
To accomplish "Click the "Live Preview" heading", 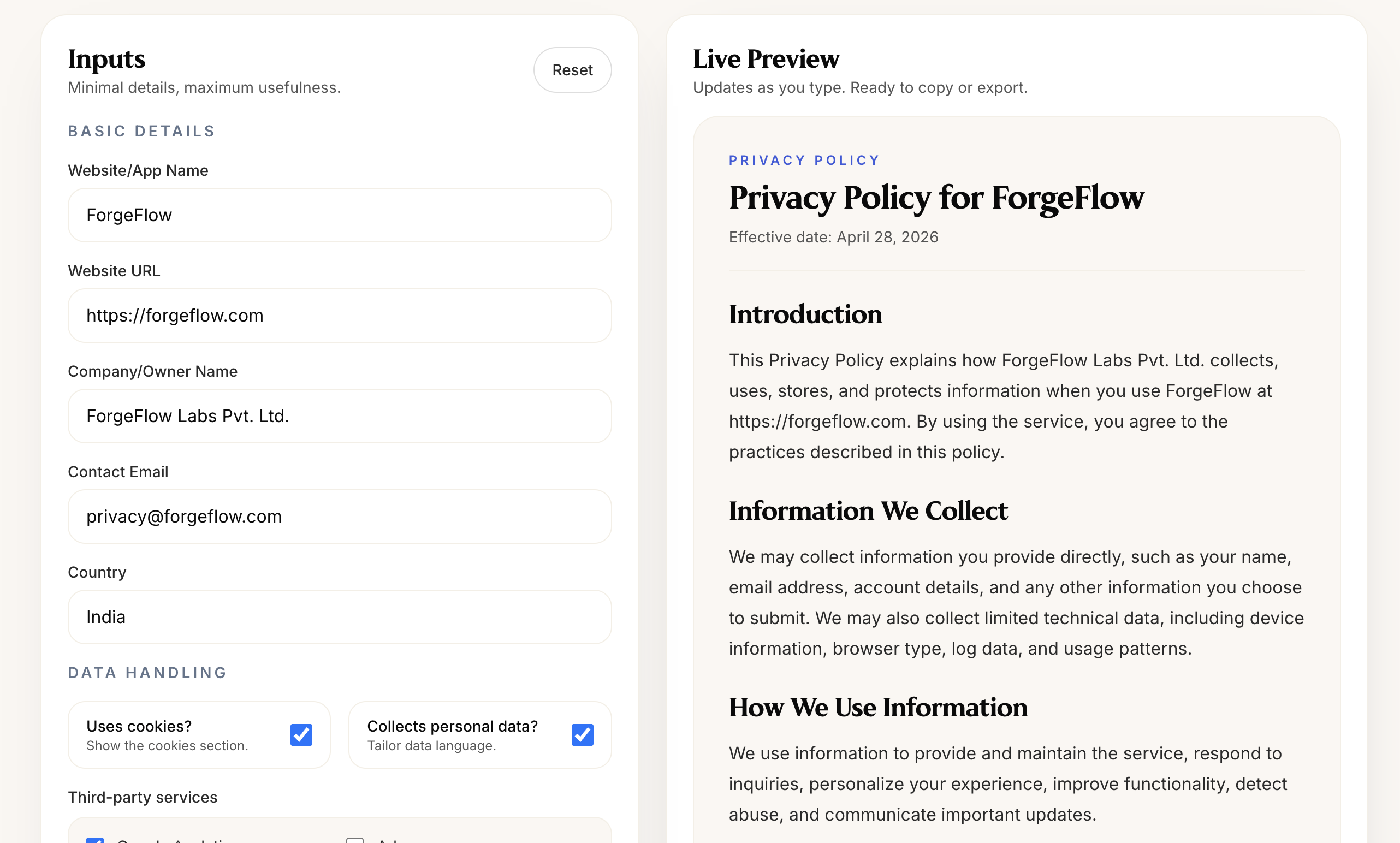I will (x=766, y=58).
